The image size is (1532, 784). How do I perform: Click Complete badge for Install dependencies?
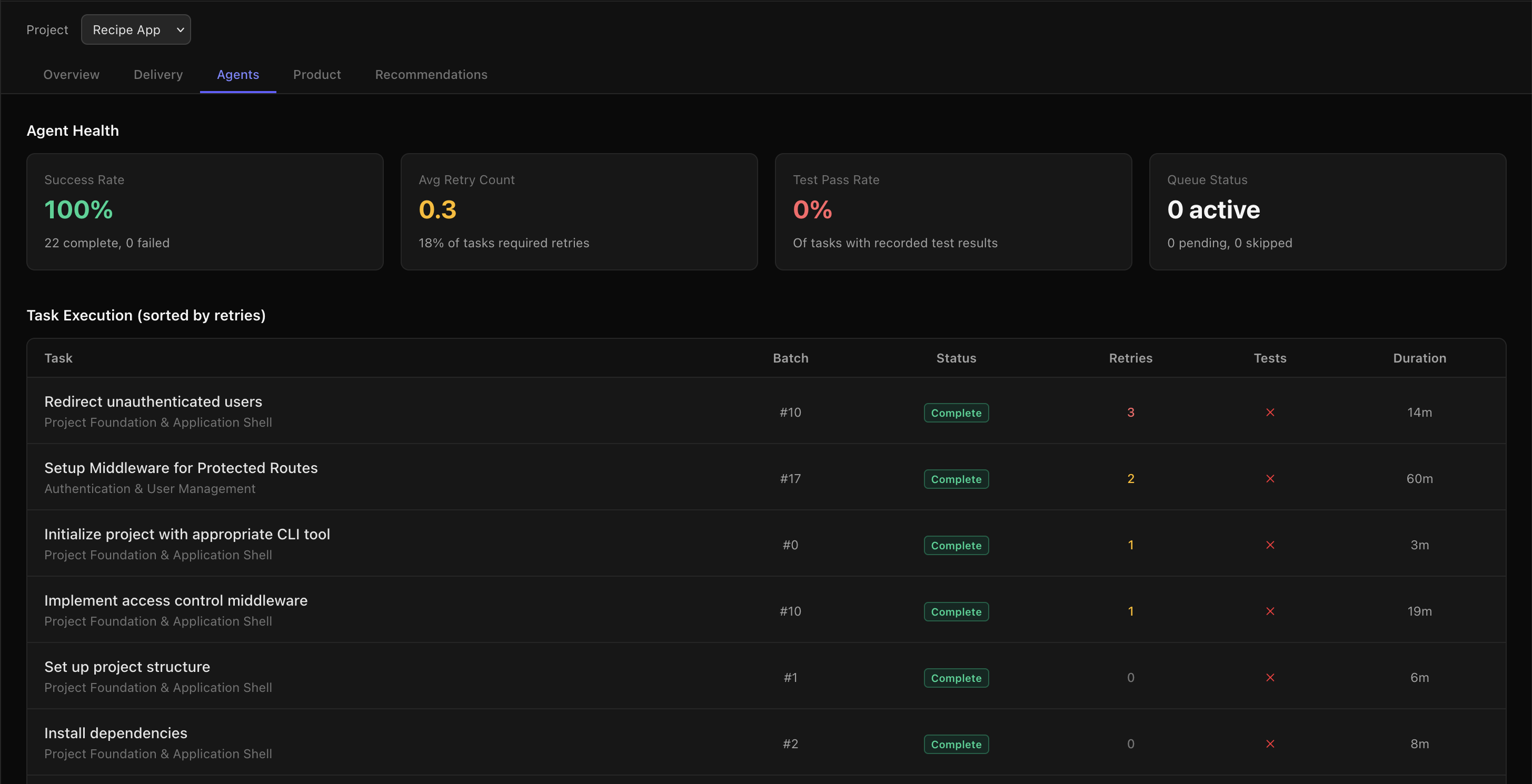[x=956, y=744]
